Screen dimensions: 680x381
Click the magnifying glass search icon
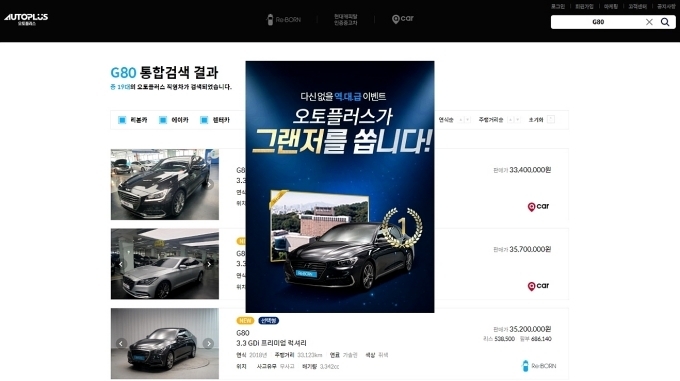[x=665, y=22]
